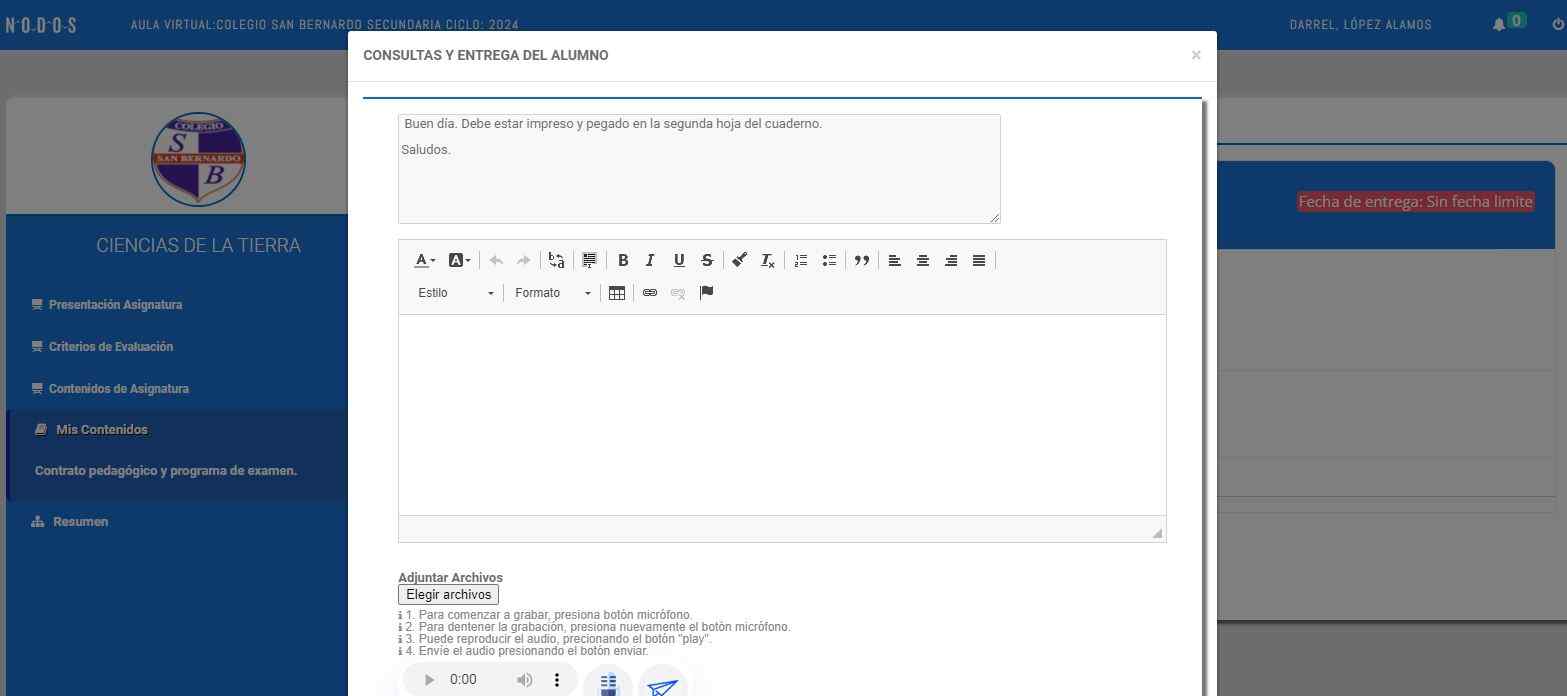Click the Elegir archivos button
Viewport: 1567px width, 696px height.
(x=448, y=595)
